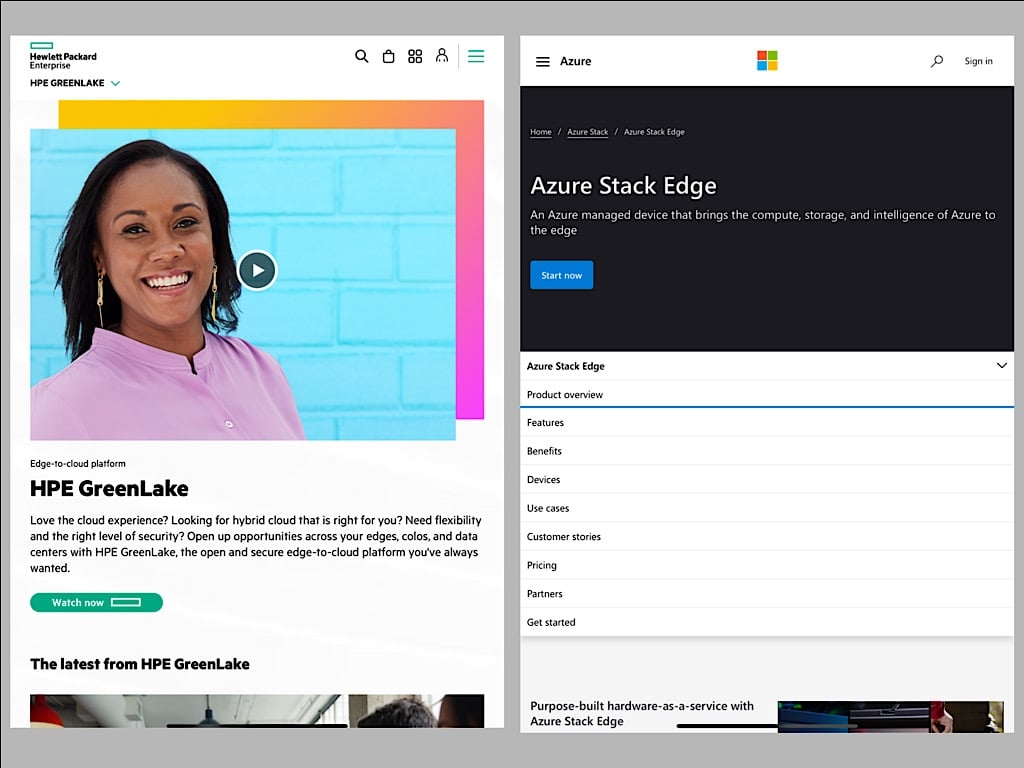The image size is (1024, 768).
Task: Select Pricing menu item
Action: pos(767,565)
